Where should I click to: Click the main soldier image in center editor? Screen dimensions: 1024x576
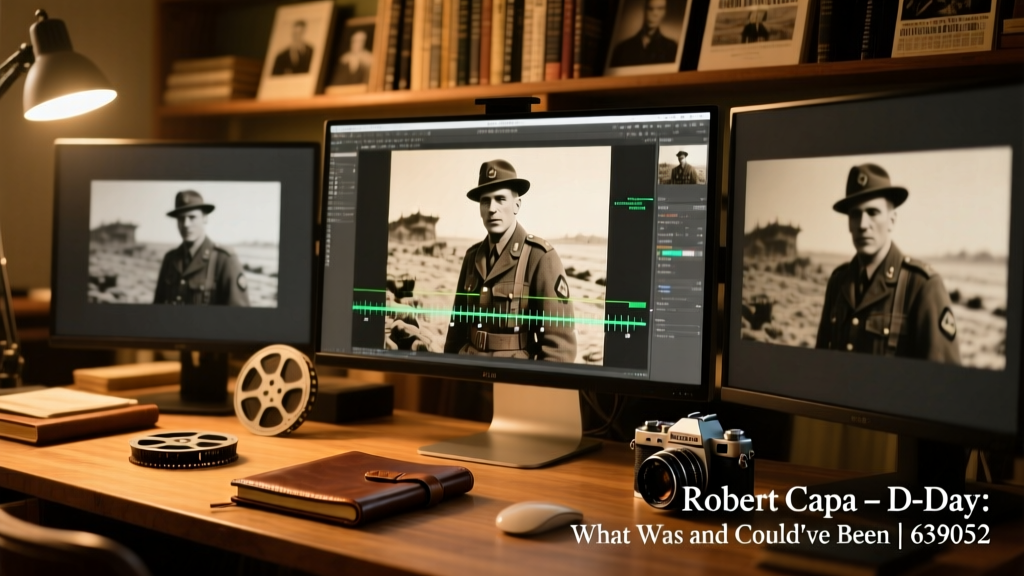coord(498,255)
